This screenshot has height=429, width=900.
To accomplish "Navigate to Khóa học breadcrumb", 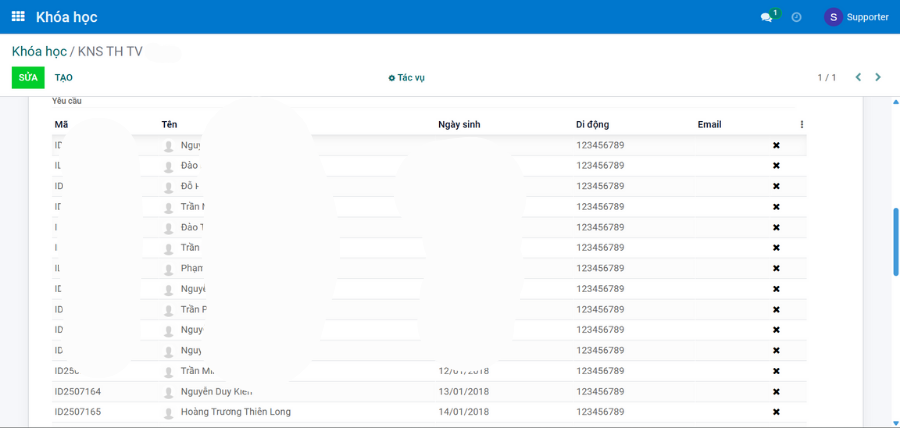I will [39, 51].
